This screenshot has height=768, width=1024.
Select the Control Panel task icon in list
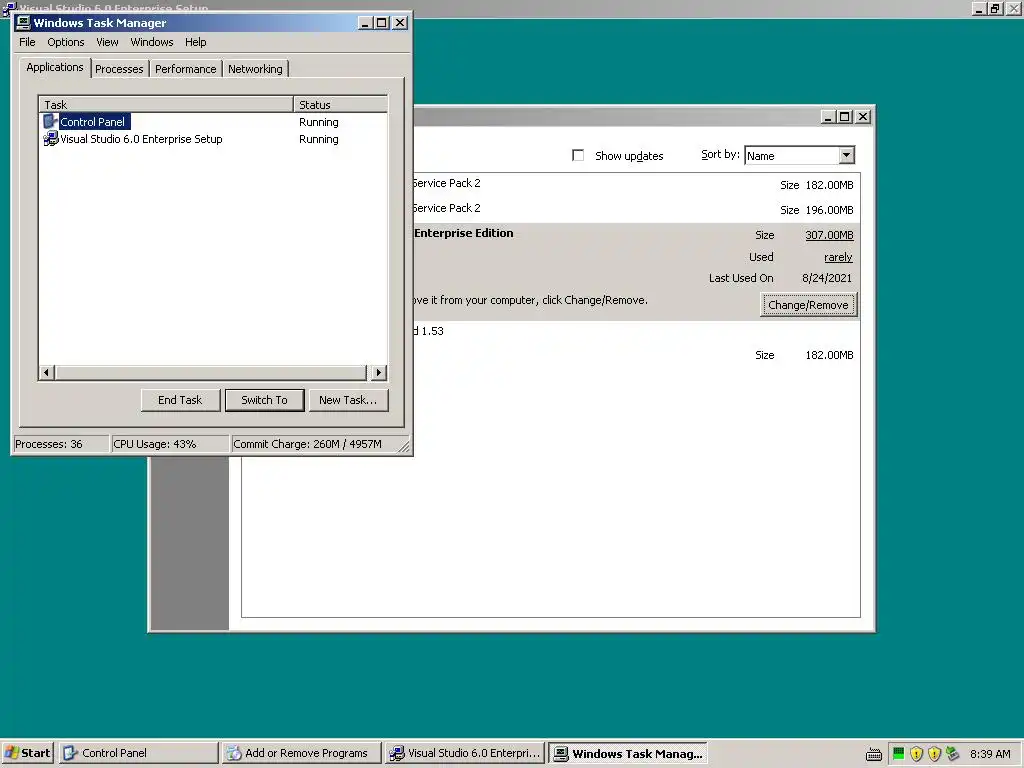coord(50,121)
